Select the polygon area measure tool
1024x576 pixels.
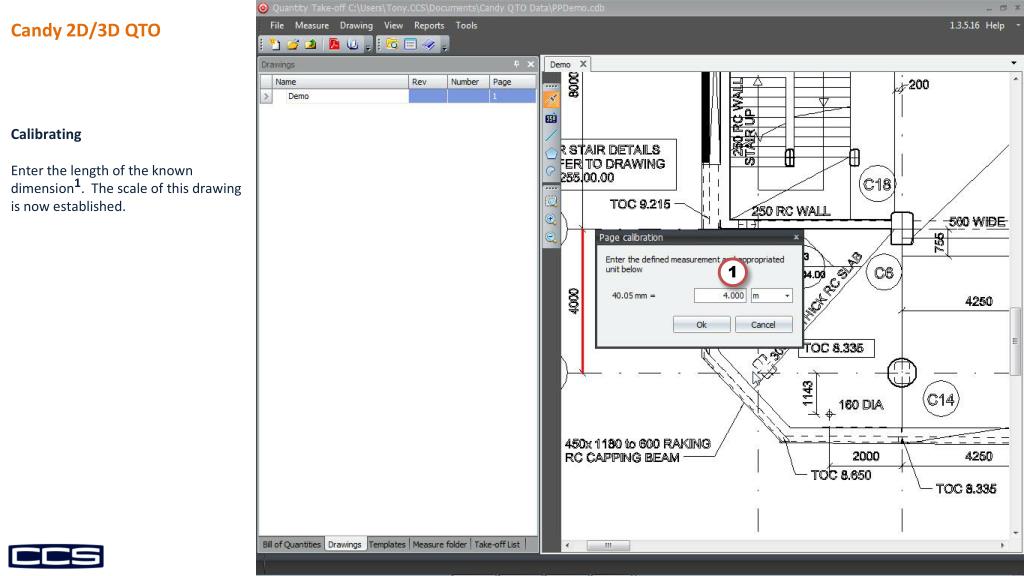pyautogui.click(x=551, y=153)
